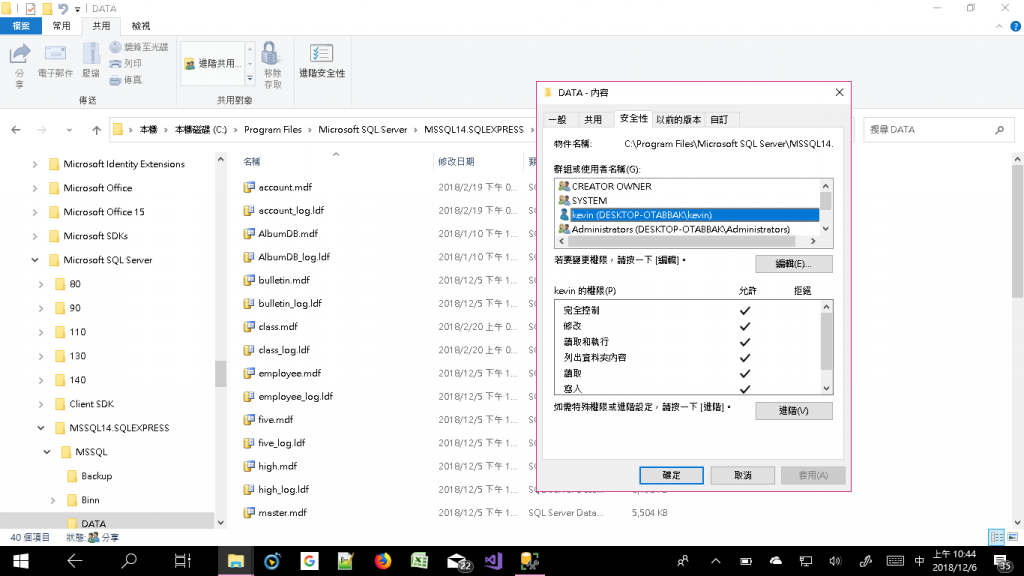Screen dimensions: 1024x576
Task: Click 進階(V) button
Action: [x=793, y=411]
